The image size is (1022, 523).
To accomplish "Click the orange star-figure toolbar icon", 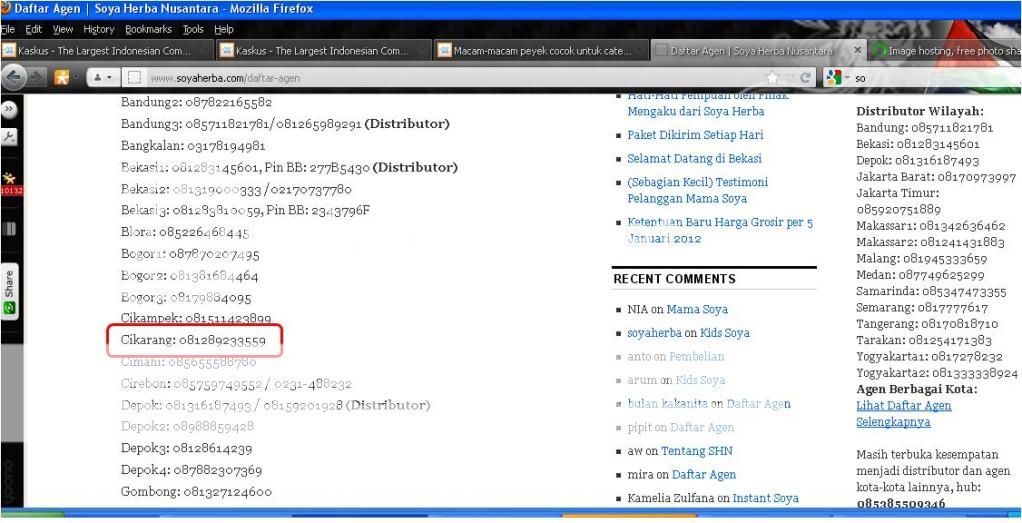I will 61,78.
